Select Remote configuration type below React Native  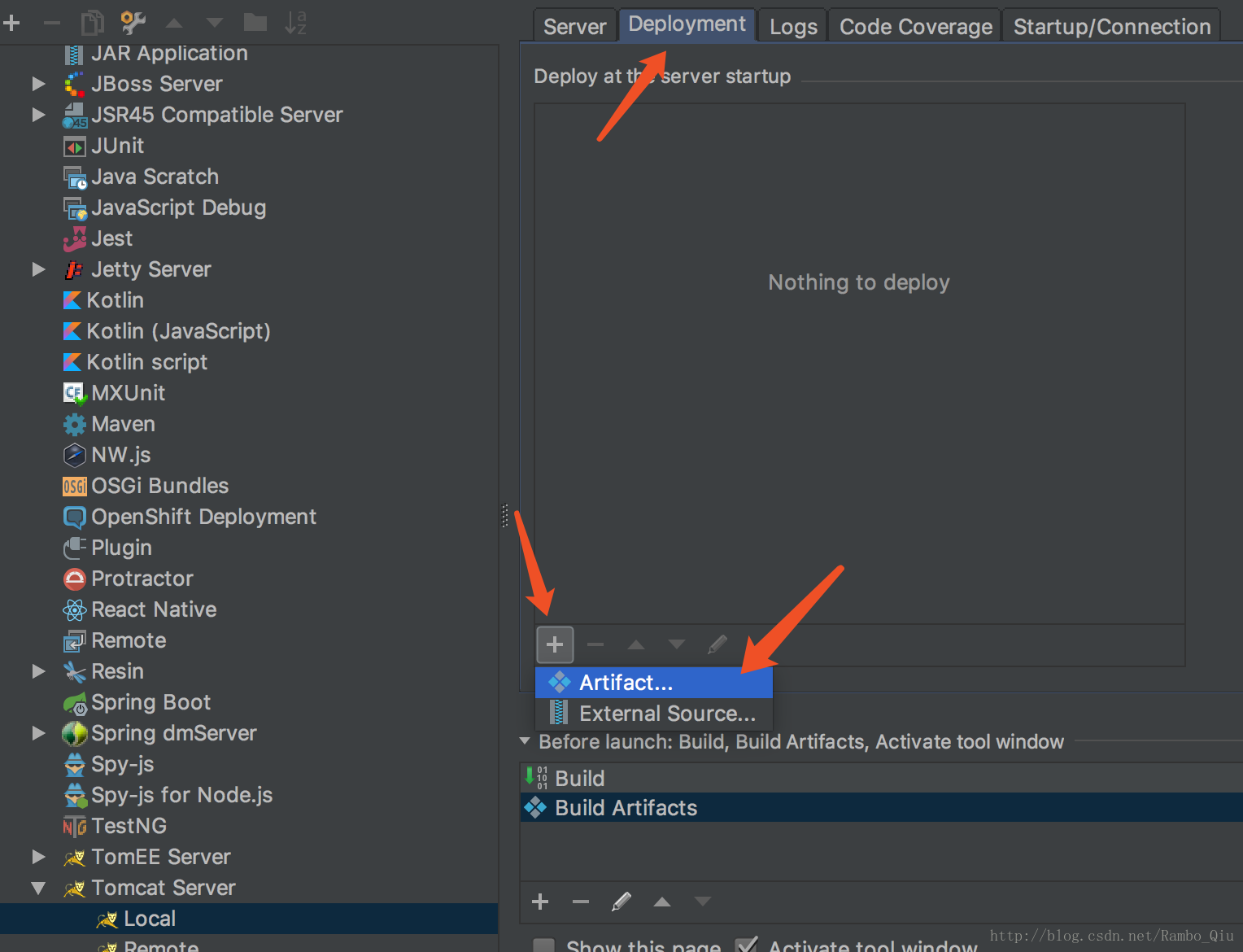(249, 640)
